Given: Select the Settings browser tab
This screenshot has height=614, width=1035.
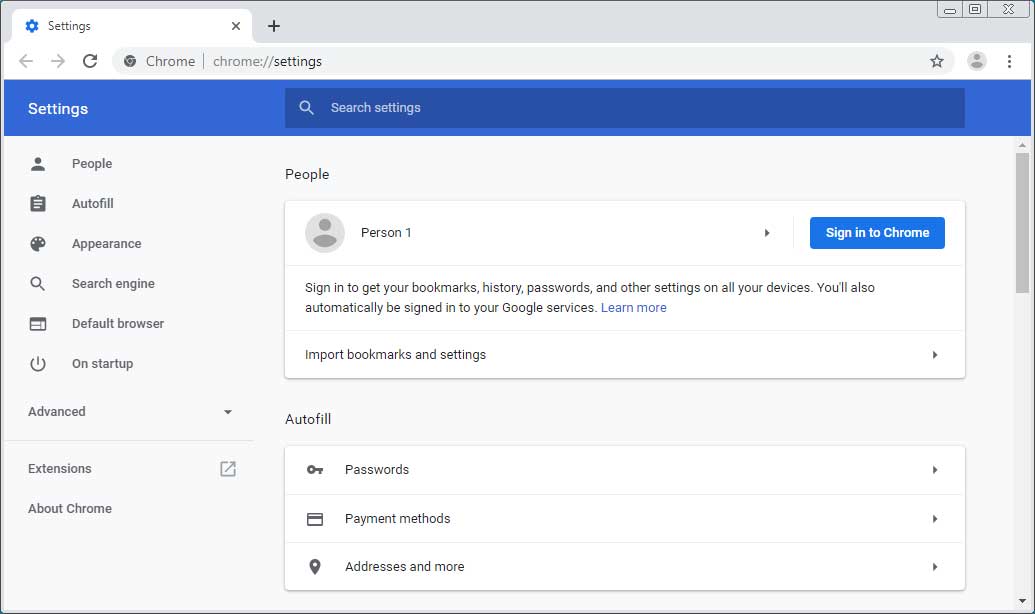Looking at the screenshot, I should point(132,26).
